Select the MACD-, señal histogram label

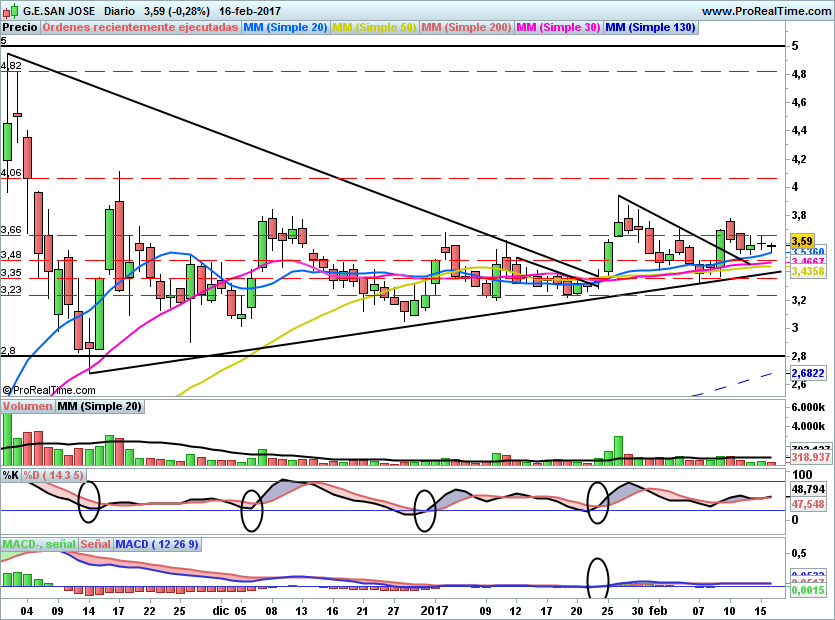[x=39, y=544]
